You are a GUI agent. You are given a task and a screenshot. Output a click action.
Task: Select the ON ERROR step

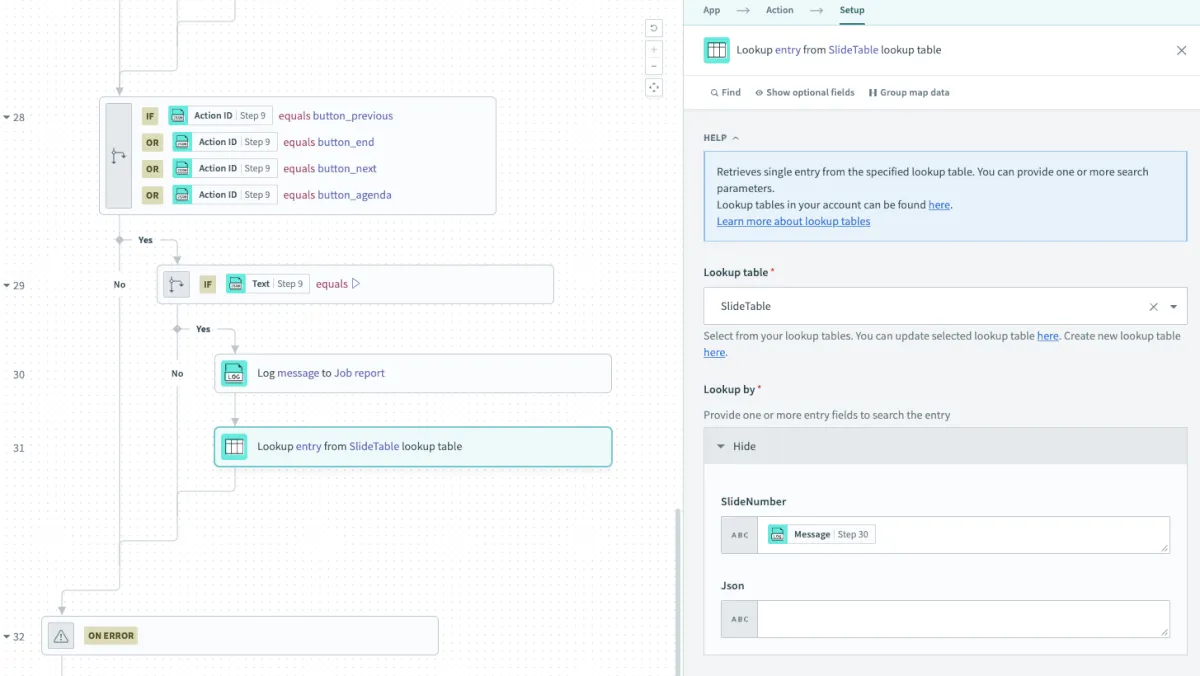tap(240, 635)
